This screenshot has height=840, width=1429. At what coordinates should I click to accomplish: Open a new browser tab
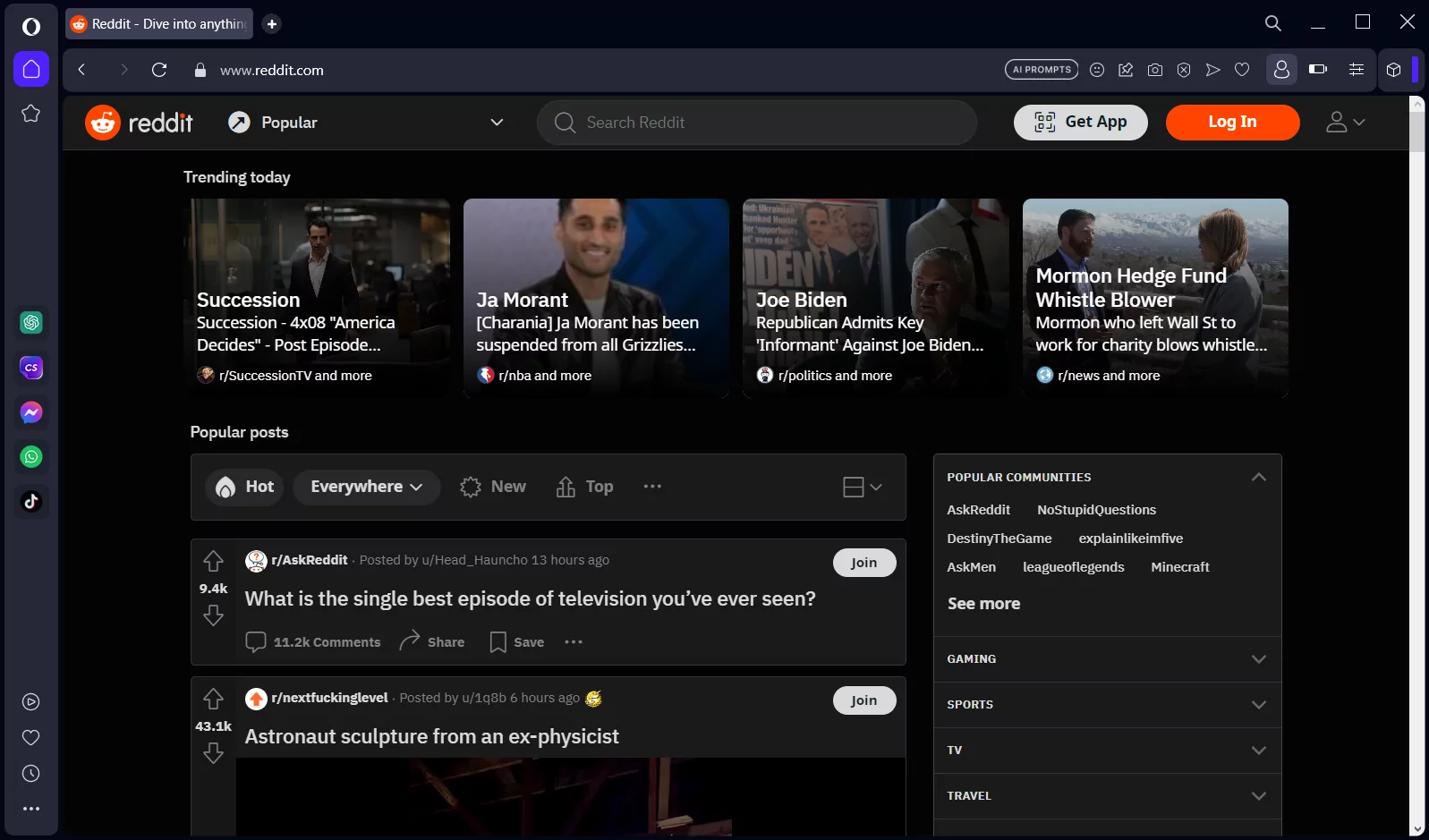pyautogui.click(x=272, y=24)
